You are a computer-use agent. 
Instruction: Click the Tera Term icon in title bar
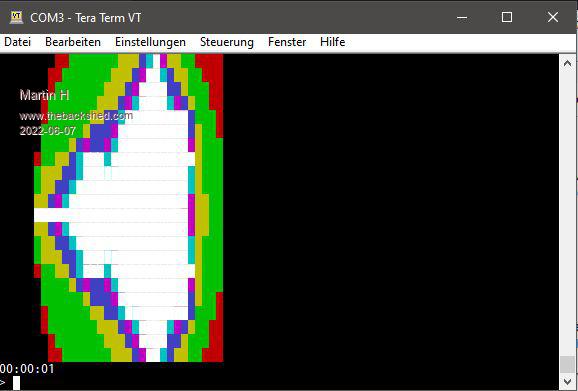[16, 17]
